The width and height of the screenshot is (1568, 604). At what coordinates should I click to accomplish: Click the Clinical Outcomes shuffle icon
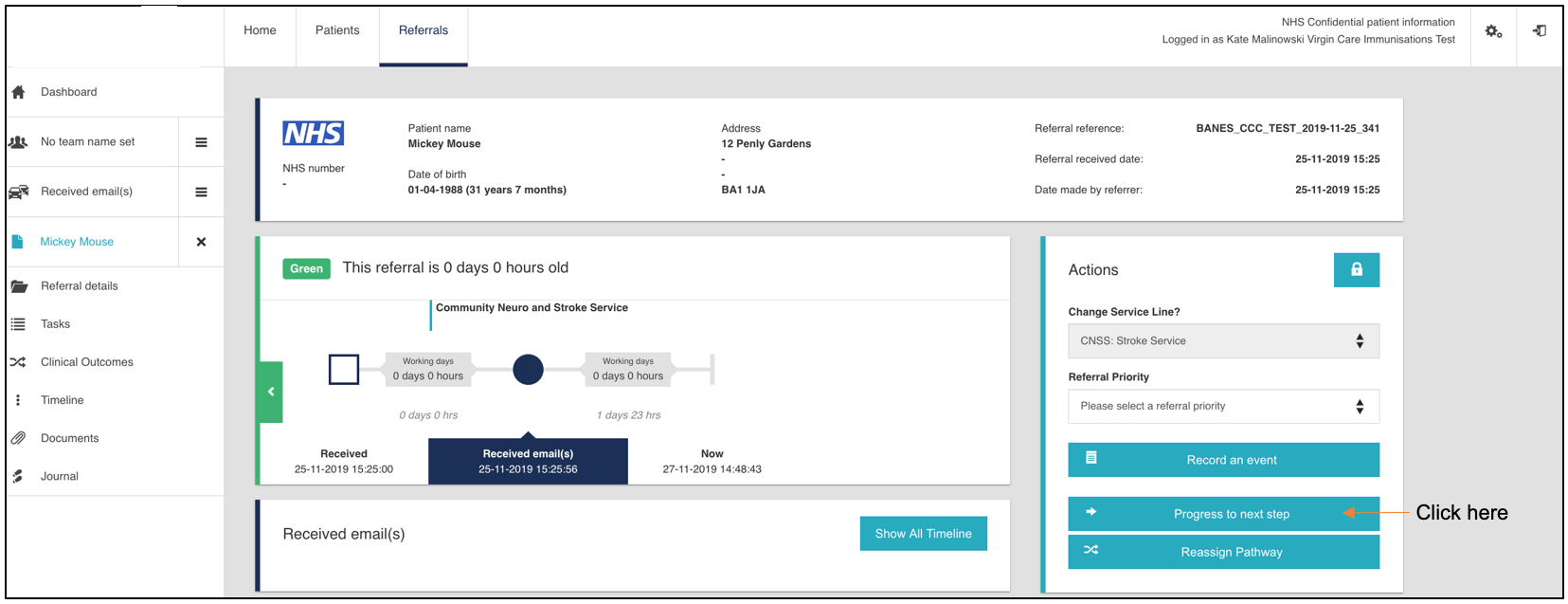(x=18, y=362)
